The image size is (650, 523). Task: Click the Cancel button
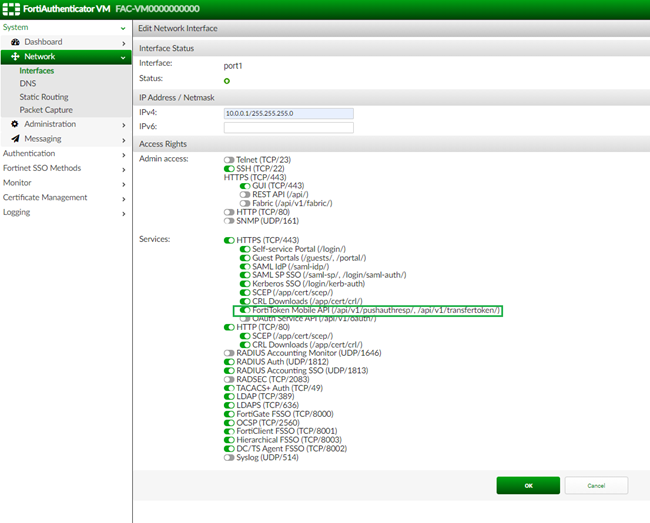coord(596,485)
